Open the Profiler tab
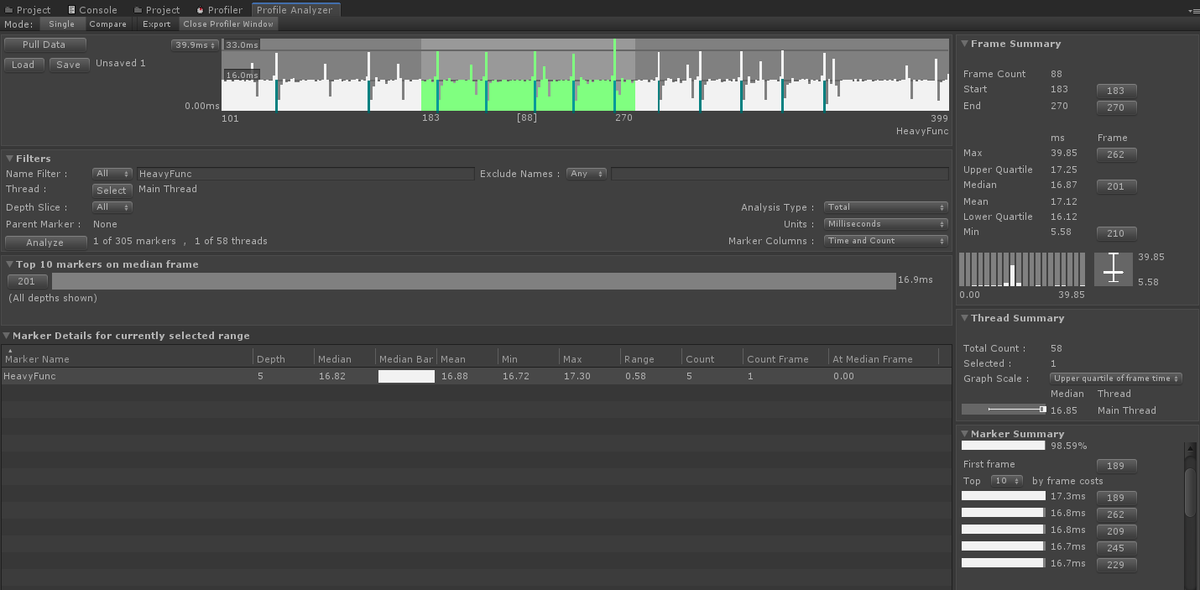The height and width of the screenshot is (590, 1200). 219,9
